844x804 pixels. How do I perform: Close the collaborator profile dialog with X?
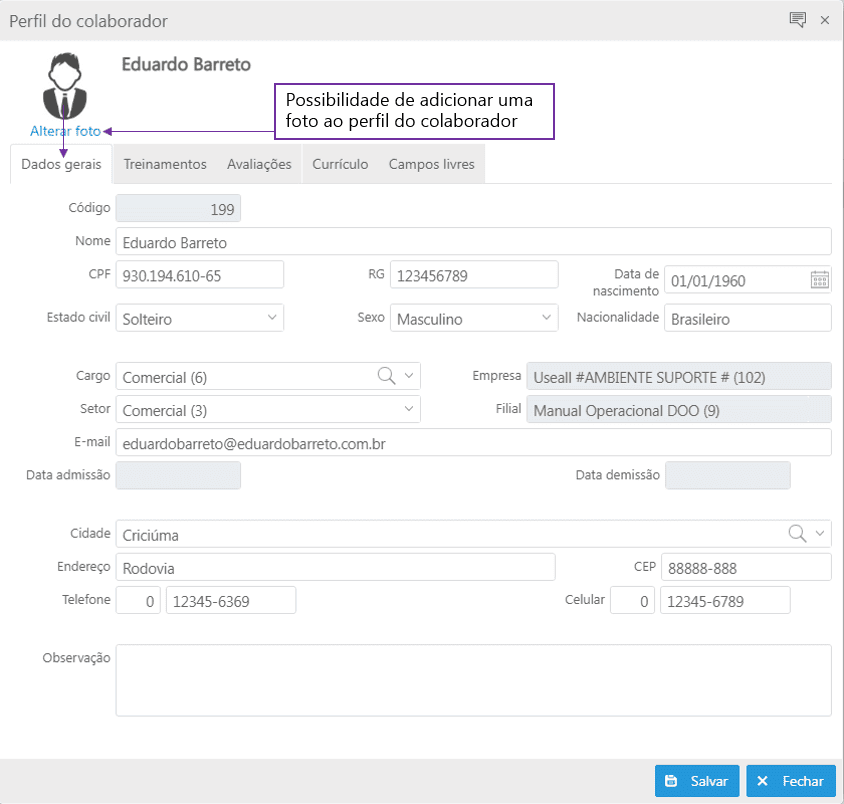(x=825, y=20)
